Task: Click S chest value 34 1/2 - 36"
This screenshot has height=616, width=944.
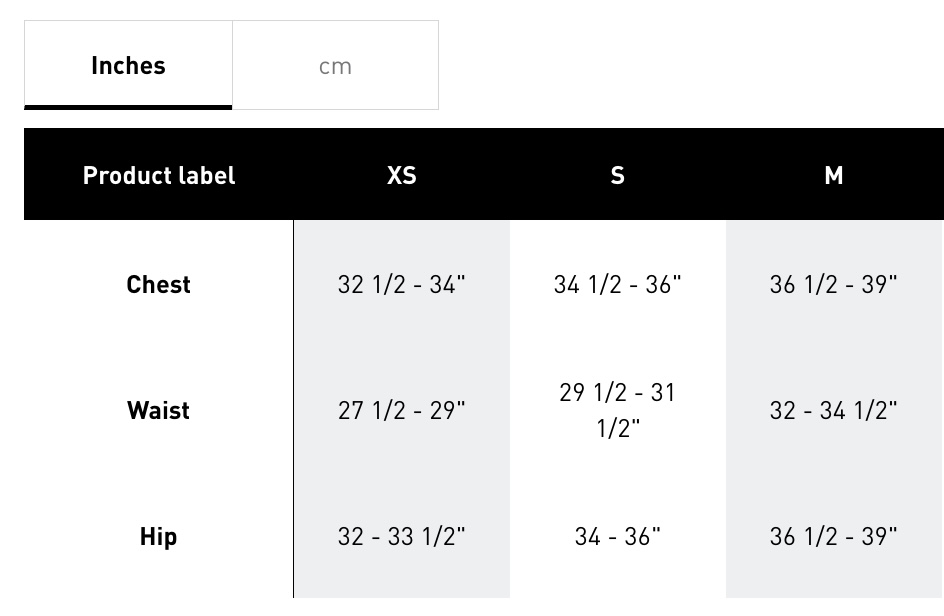Action: point(618,284)
